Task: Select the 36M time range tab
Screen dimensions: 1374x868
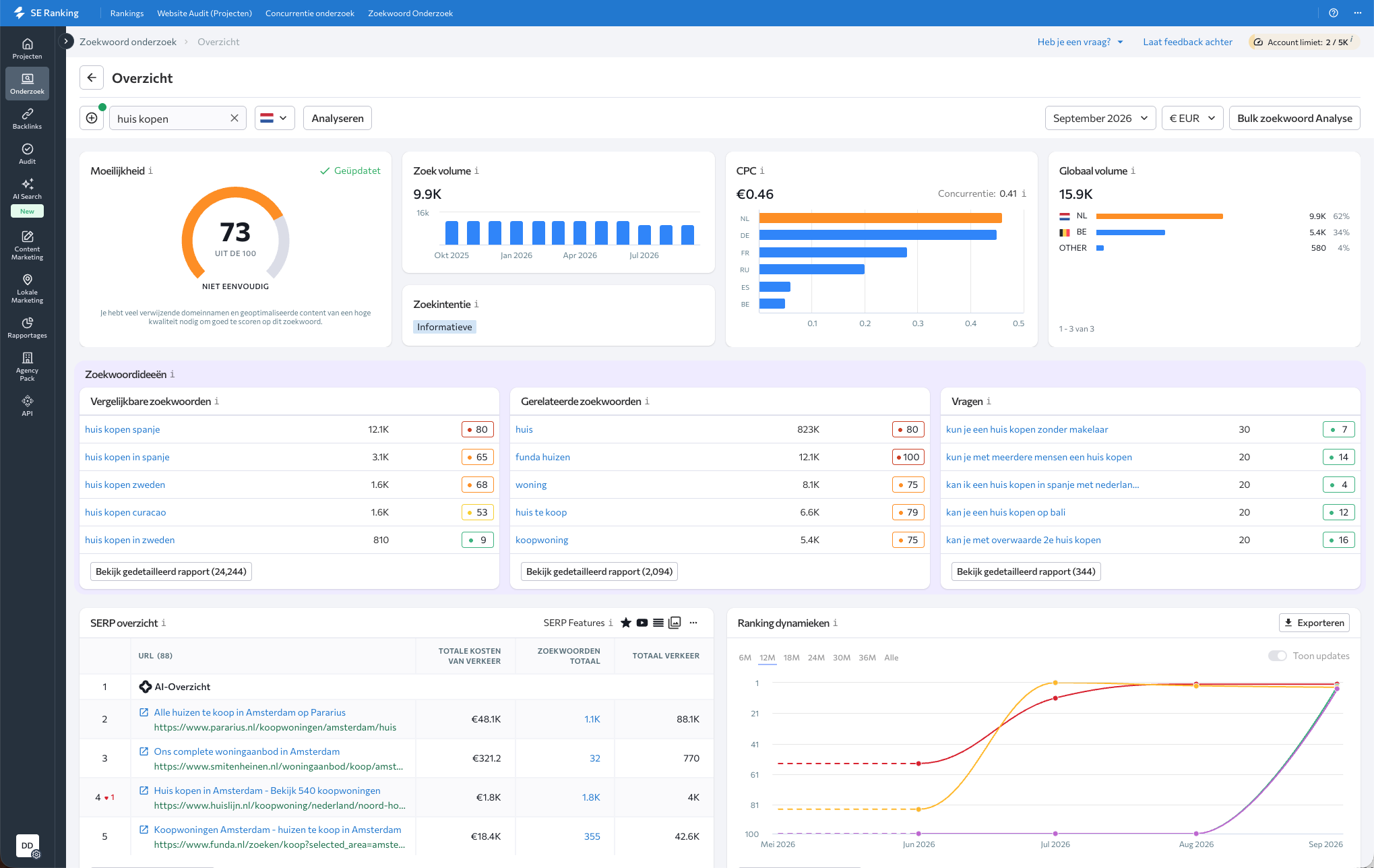Action: (x=867, y=658)
